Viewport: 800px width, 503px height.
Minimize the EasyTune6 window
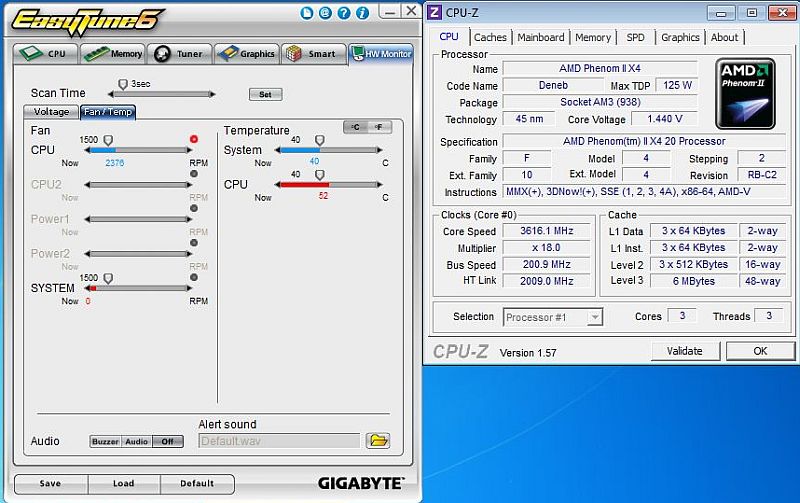[x=390, y=12]
